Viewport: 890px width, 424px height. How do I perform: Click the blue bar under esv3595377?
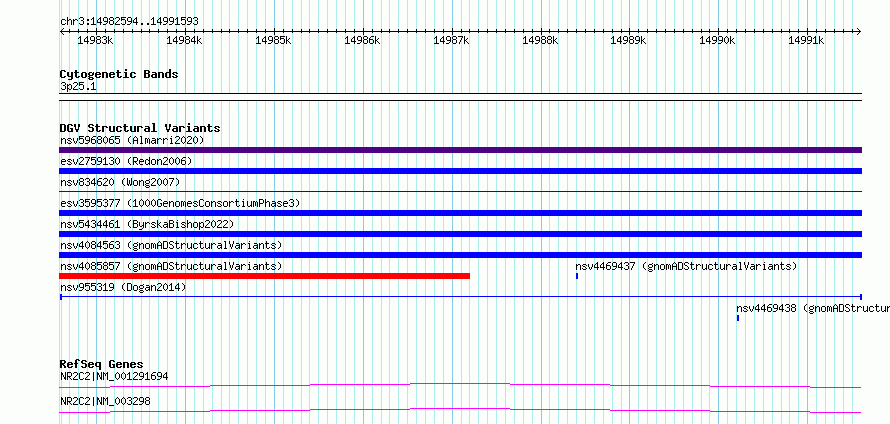coord(460,213)
